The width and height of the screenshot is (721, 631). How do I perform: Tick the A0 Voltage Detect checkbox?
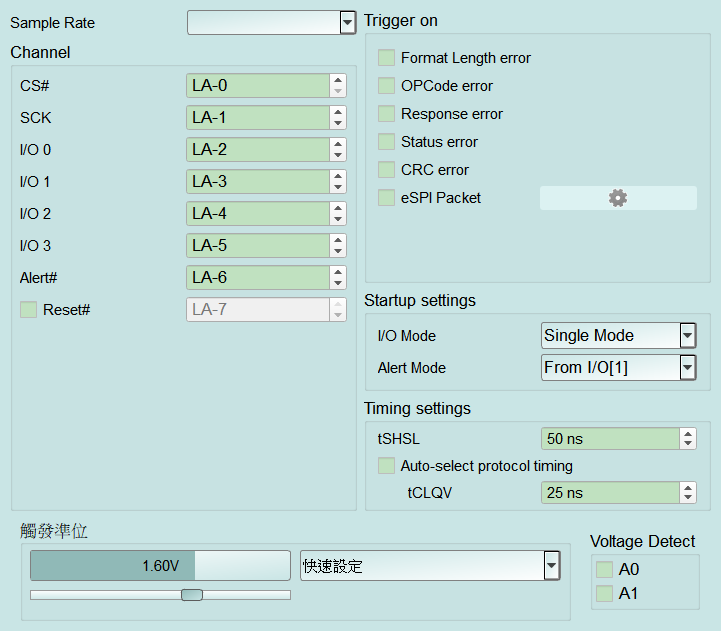604,569
